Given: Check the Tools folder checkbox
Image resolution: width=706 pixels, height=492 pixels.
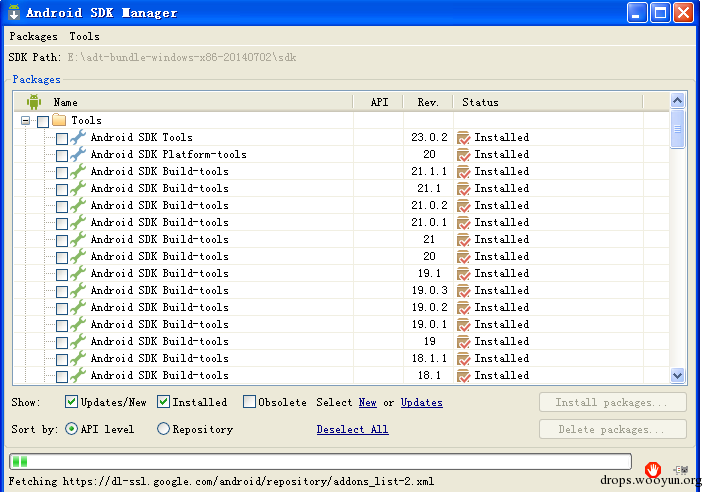Looking at the screenshot, I should 43,121.
